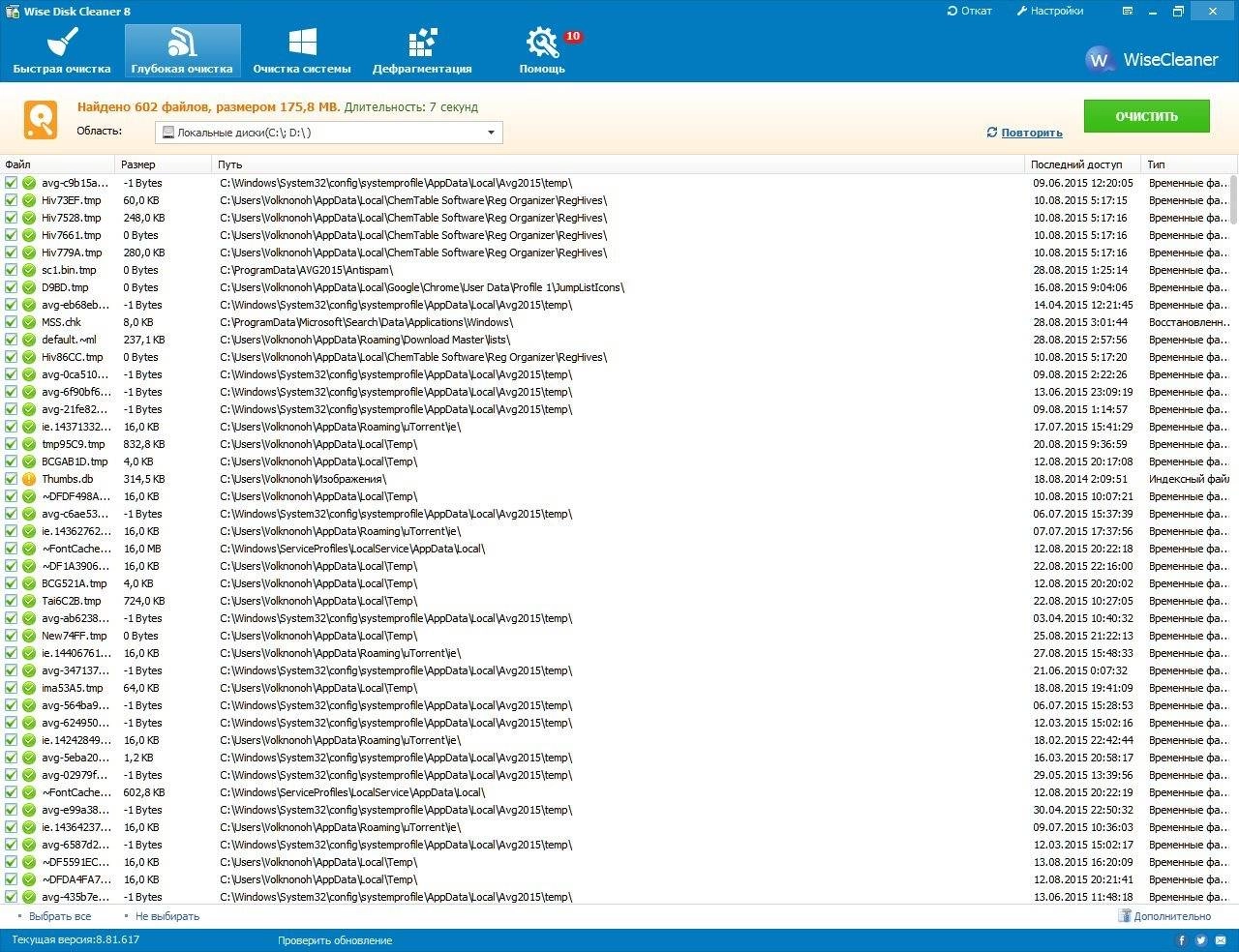Uncheck the Thumbs.db checkbox
Image resolution: width=1239 pixels, height=952 pixels.
12,479
